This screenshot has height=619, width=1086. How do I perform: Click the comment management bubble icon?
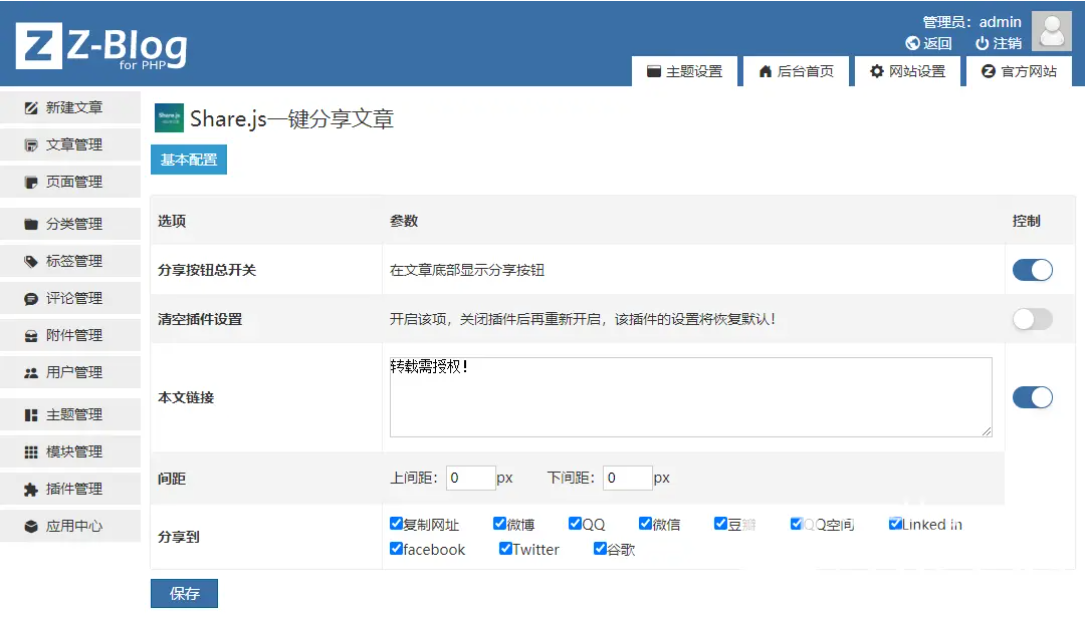(30, 299)
